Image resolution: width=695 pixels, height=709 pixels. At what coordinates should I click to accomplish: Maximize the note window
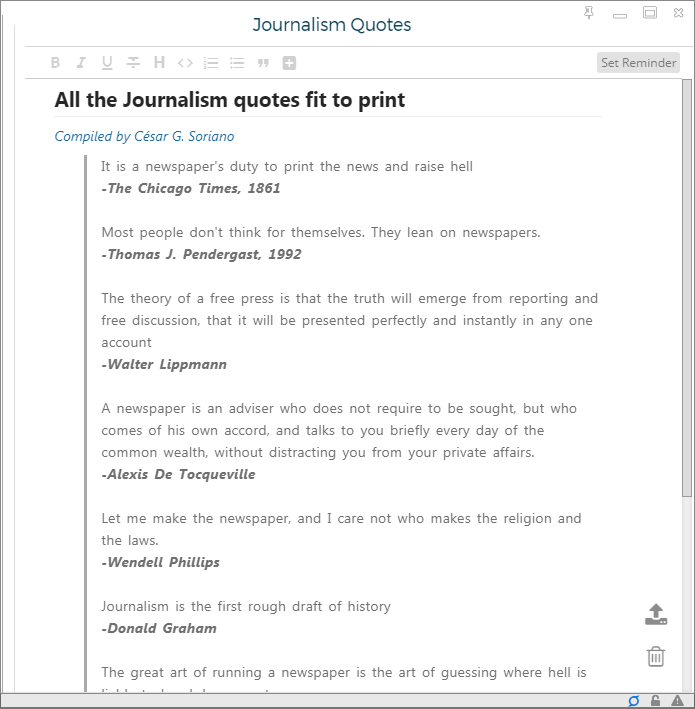pos(650,13)
